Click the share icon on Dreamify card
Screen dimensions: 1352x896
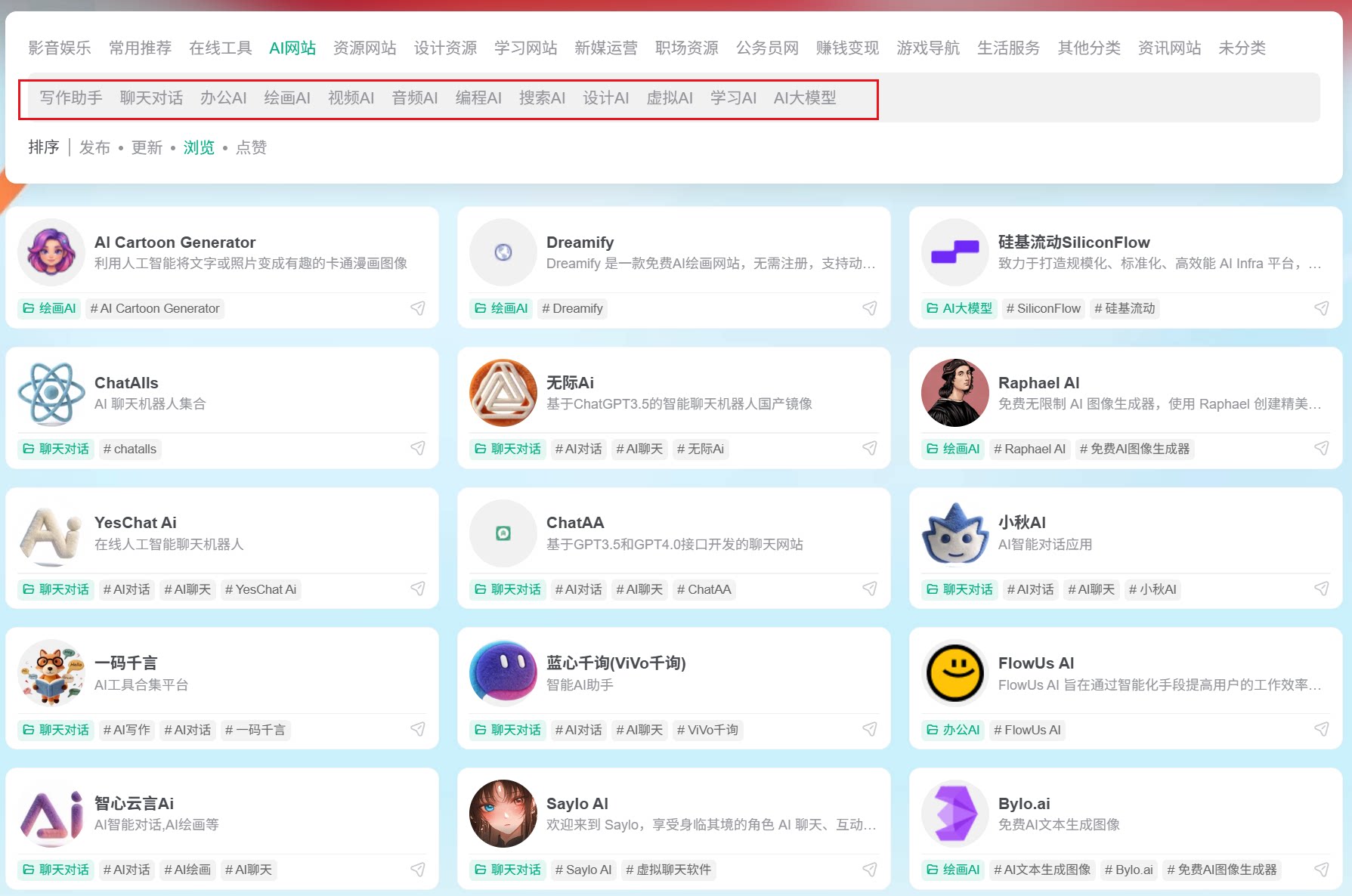coord(869,308)
